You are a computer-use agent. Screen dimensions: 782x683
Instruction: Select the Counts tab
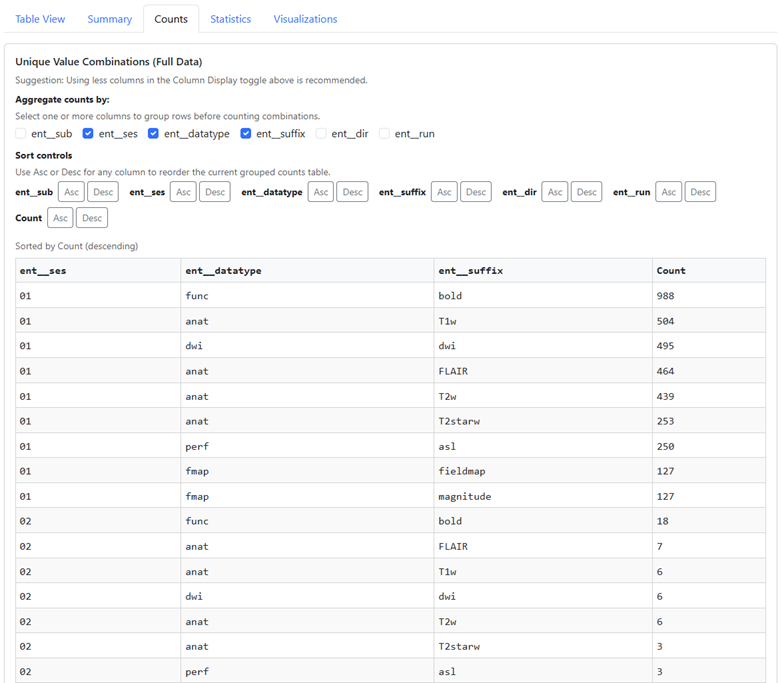[x=171, y=19]
